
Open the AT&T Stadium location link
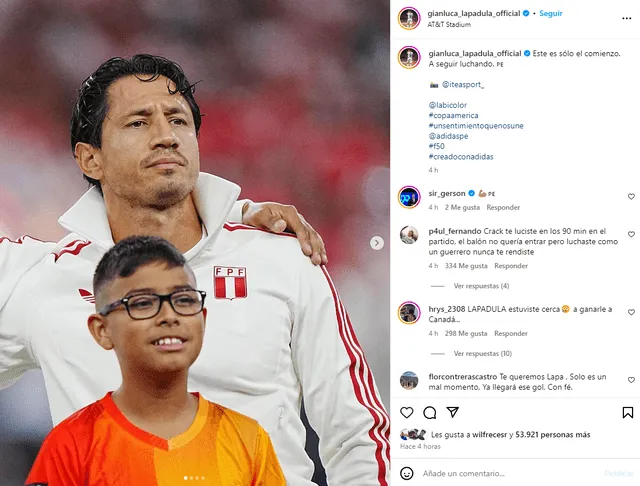pos(449,24)
